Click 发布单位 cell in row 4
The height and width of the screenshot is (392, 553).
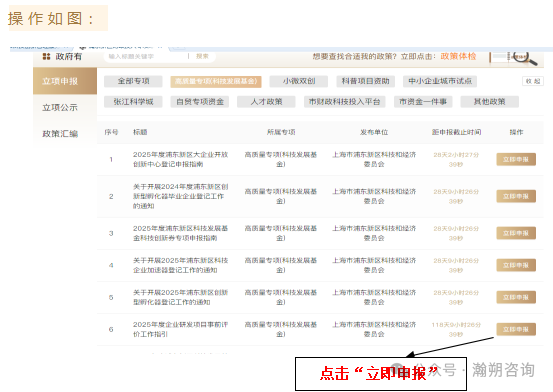click(x=374, y=265)
